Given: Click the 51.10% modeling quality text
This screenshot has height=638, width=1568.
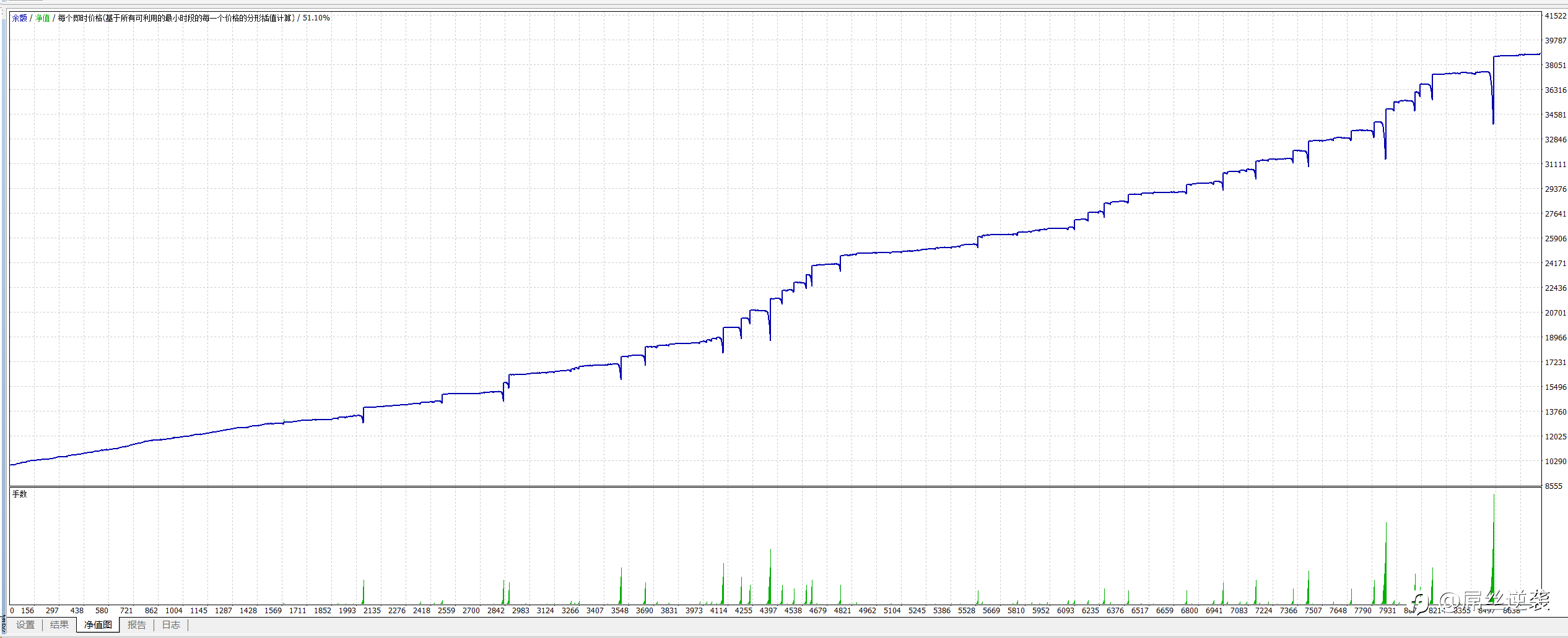Looking at the screenshot, I should click(316, 18).
